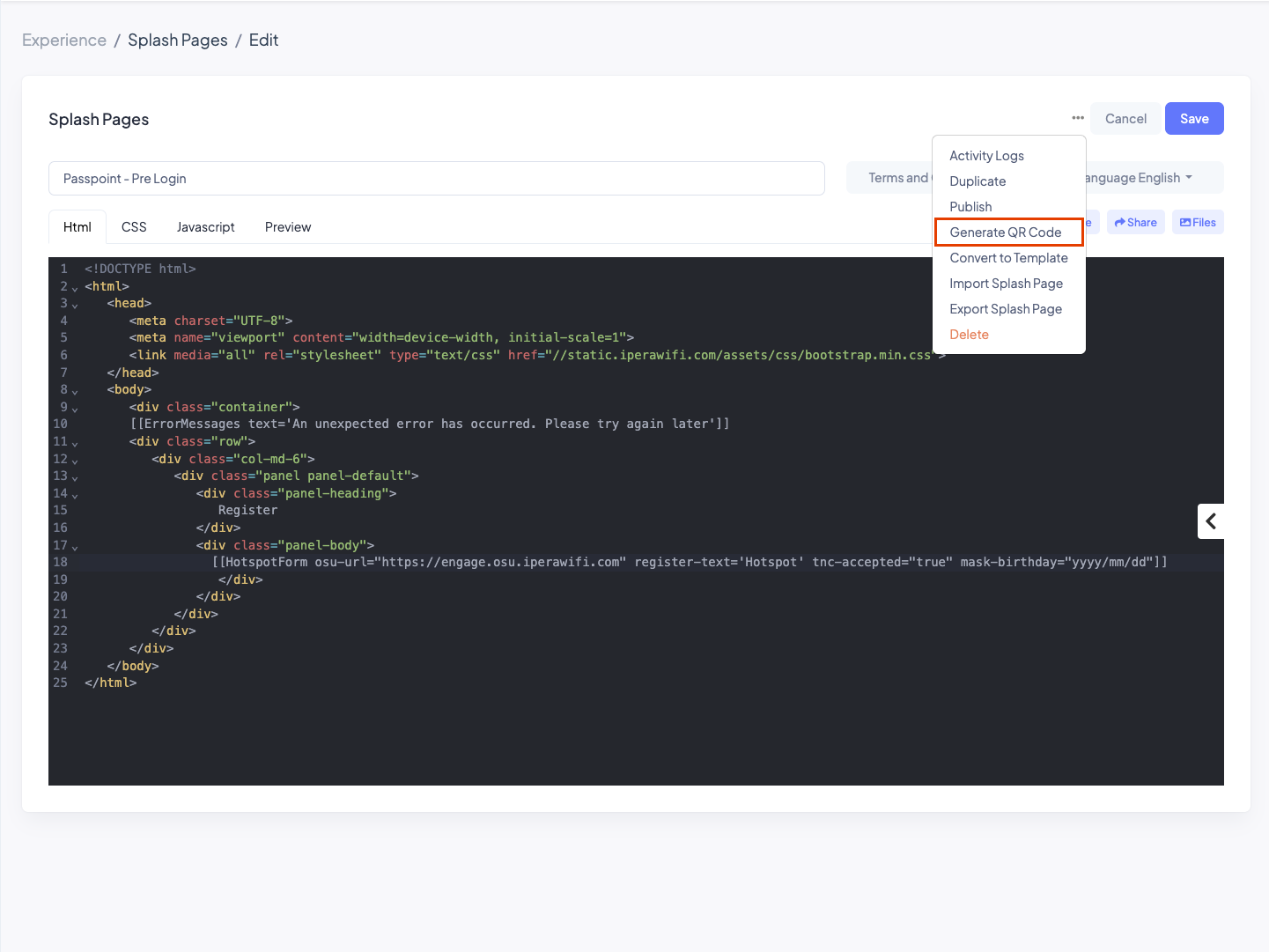Open the three-dots more options menu

coord(1078,118)
